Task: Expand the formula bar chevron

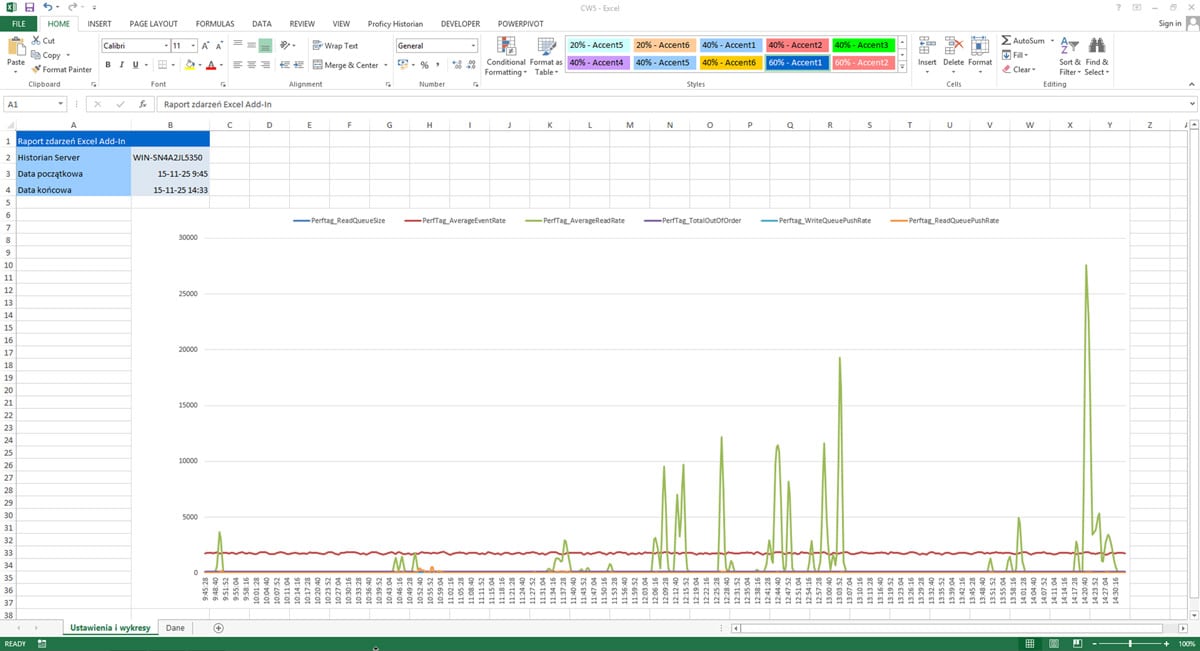Action: [1192, 104]
